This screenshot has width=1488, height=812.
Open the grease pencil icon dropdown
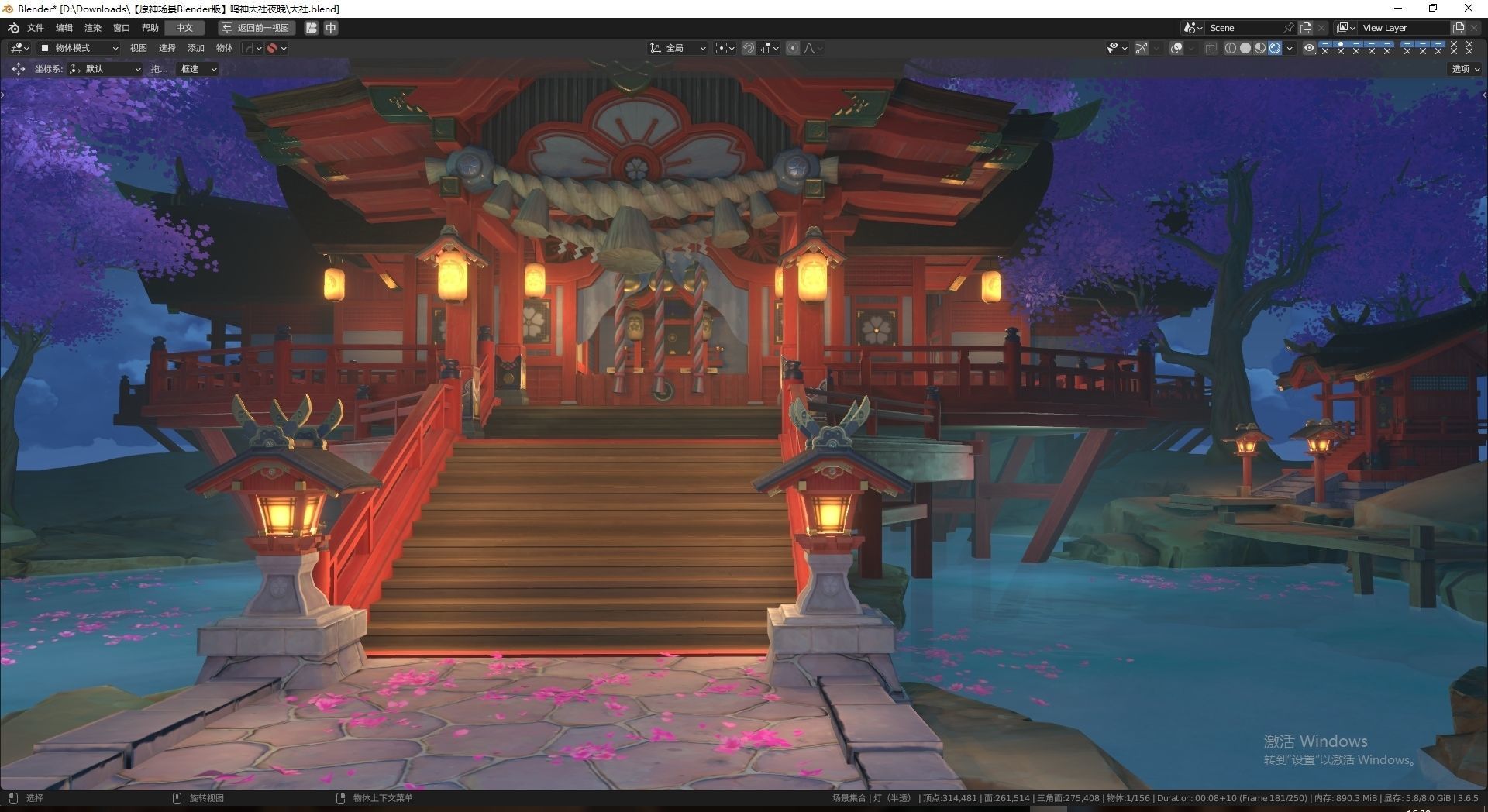tap(252, 48)
